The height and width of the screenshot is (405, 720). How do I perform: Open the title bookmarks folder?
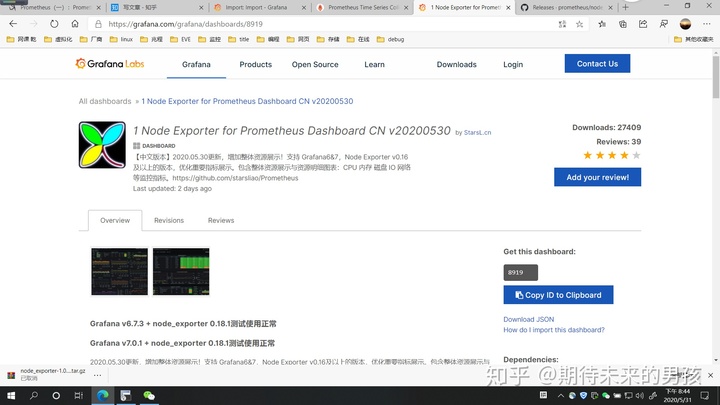click(x=238, y=39)
